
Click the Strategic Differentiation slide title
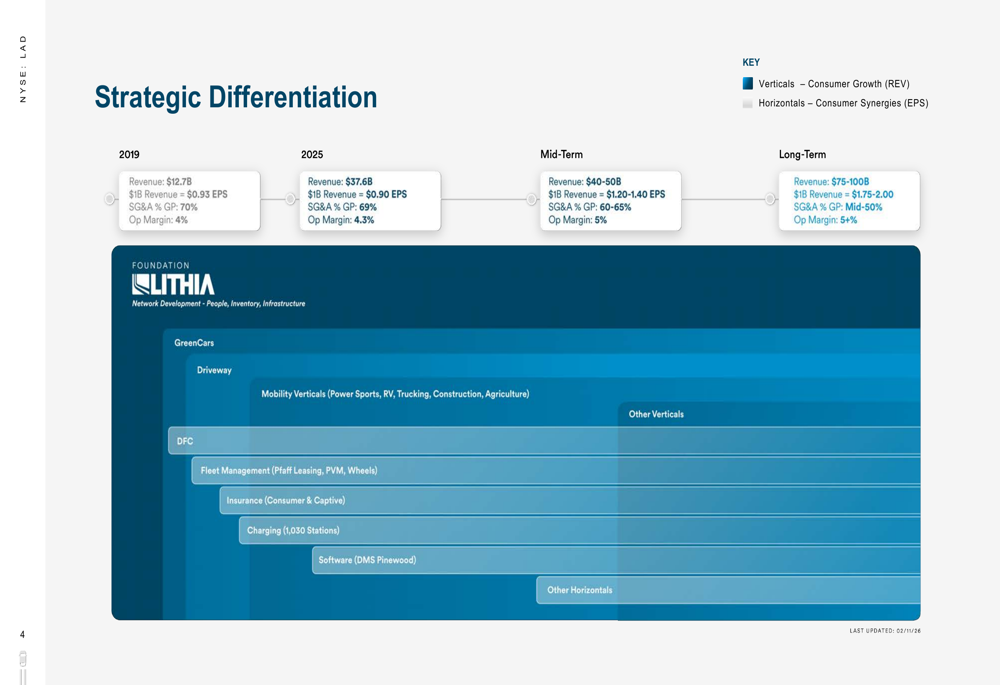point(236,98)
